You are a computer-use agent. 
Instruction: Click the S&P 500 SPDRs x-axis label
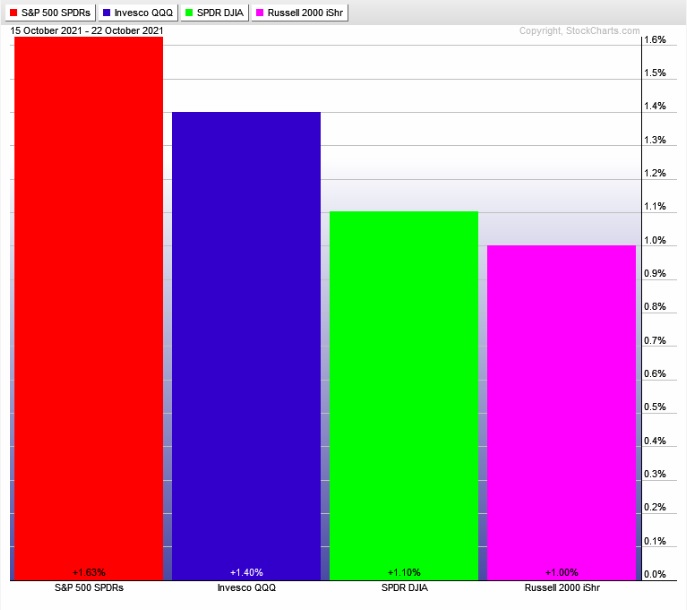tap(89, 588)
